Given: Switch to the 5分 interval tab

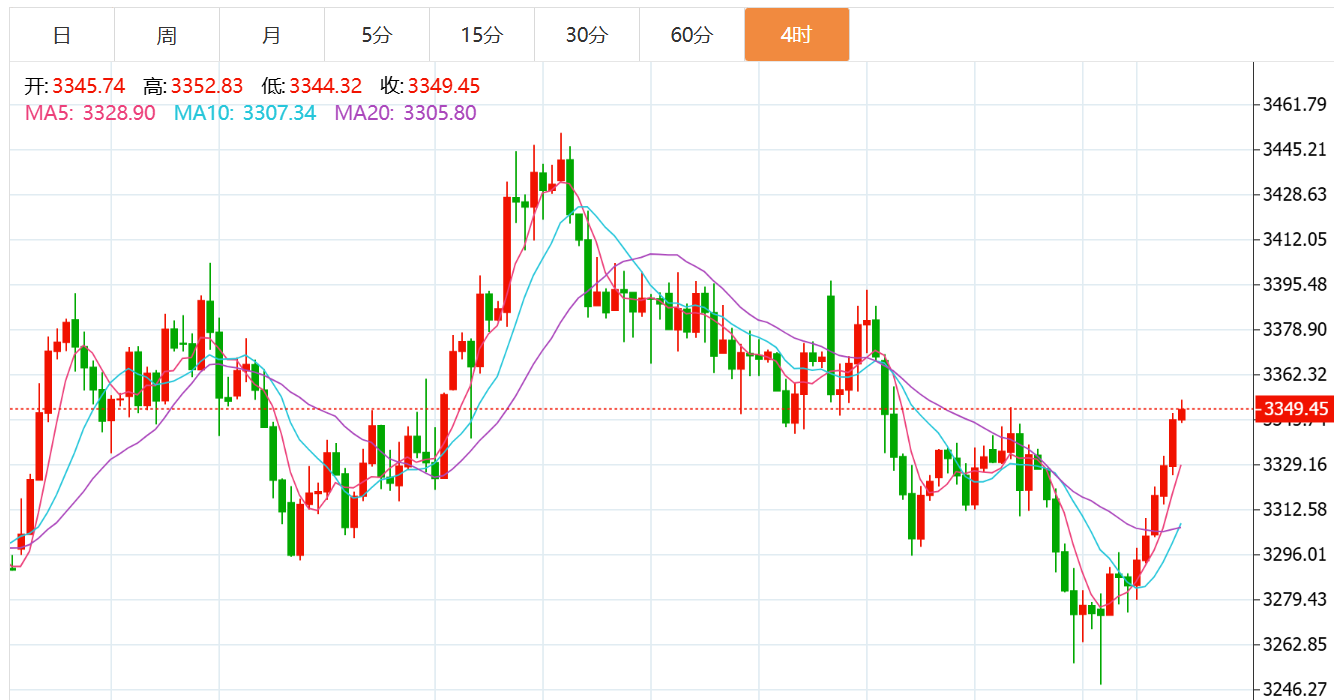Looking at the screenshot, I should click(377, 35).
